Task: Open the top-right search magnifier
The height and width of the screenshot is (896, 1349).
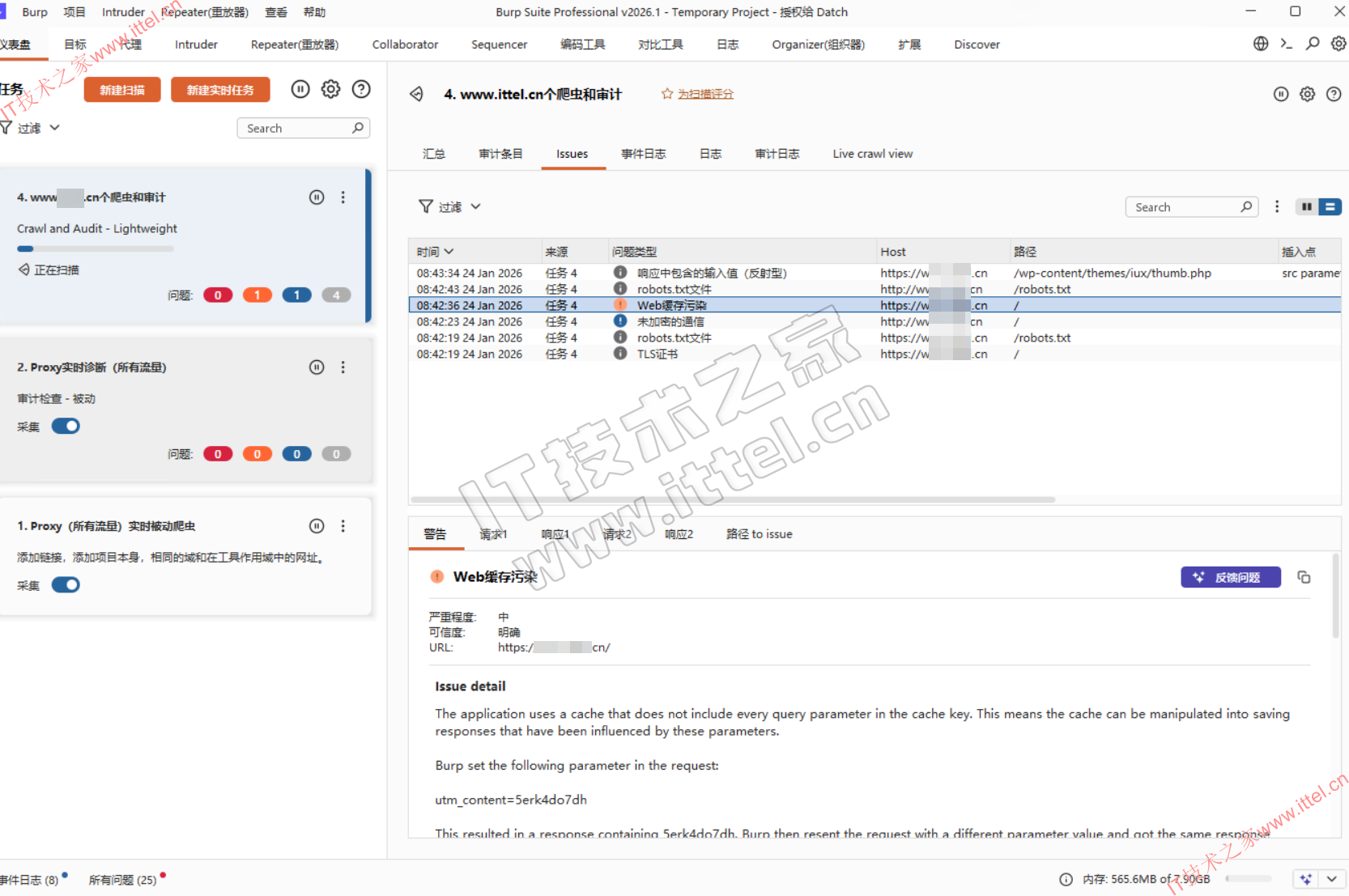Action: tap(1313, 44)
